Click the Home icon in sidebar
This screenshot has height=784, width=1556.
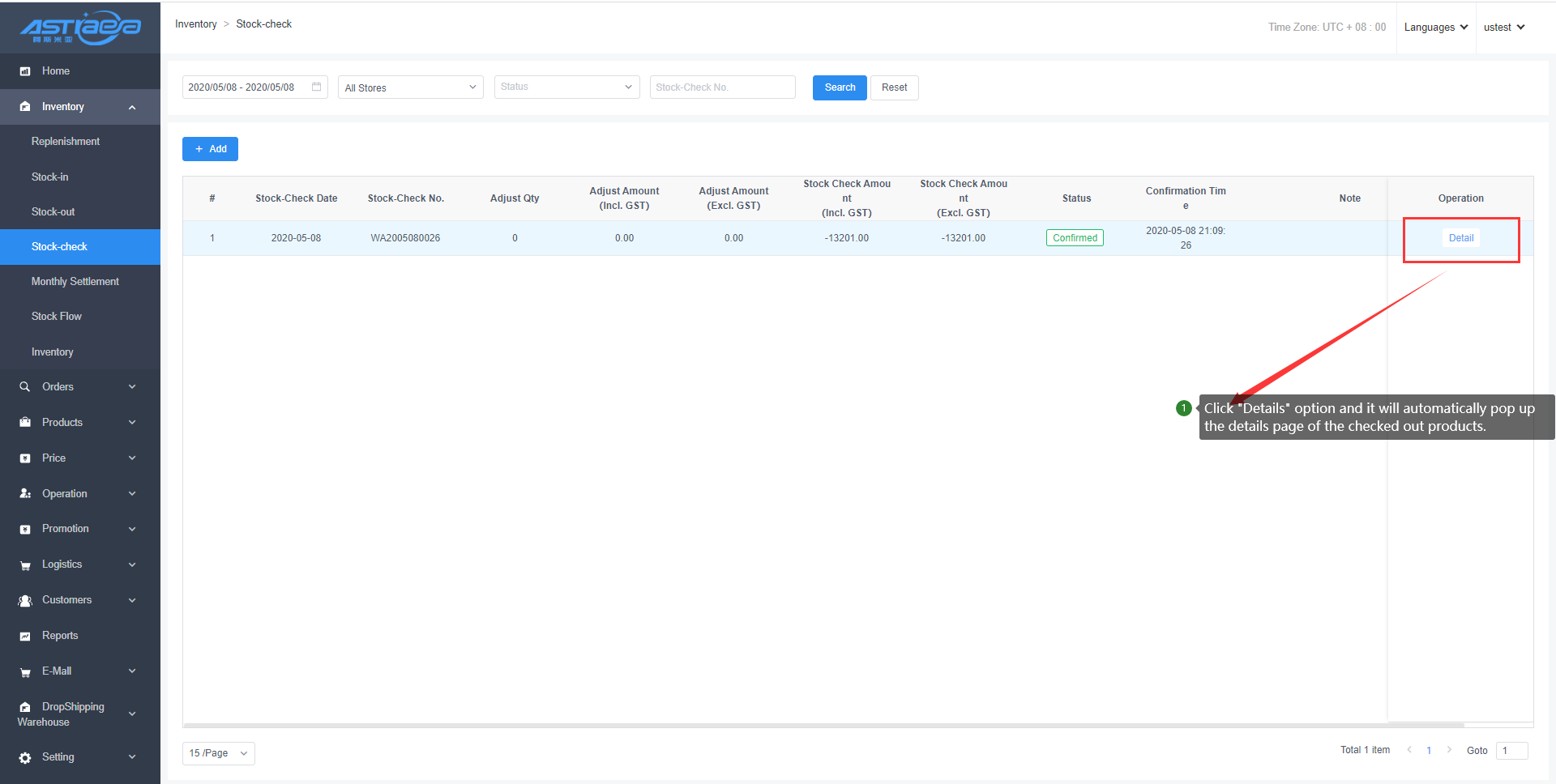[x=25, y=71]
